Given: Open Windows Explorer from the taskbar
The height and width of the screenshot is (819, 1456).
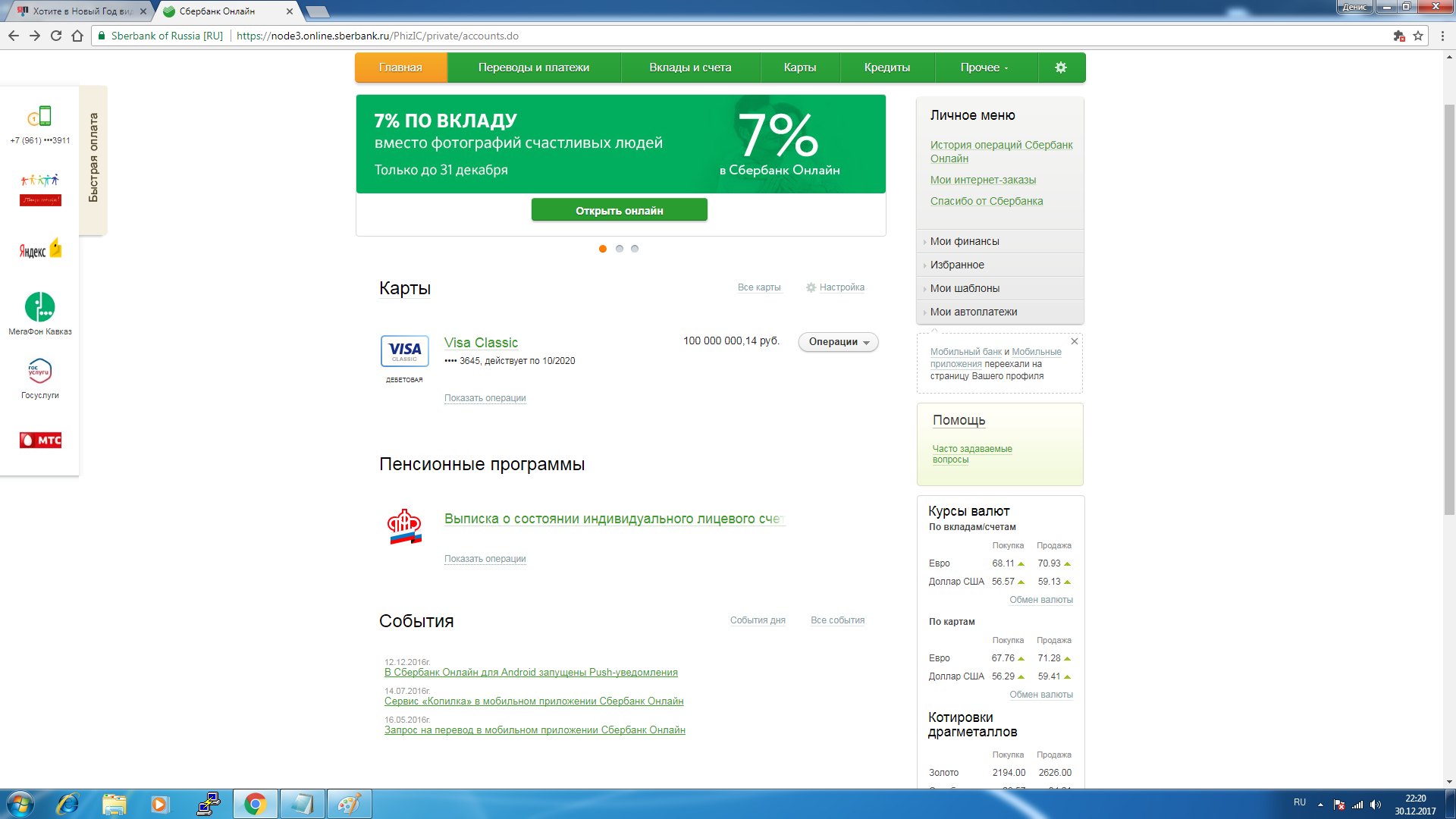Looking at the screenshot, I should (x=114, y=804).
